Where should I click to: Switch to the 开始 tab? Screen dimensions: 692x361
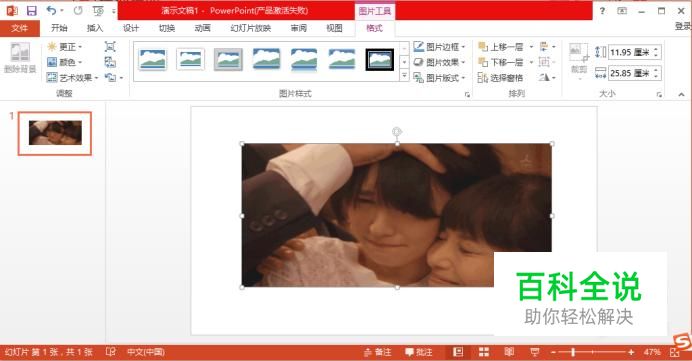click(59, 28)
